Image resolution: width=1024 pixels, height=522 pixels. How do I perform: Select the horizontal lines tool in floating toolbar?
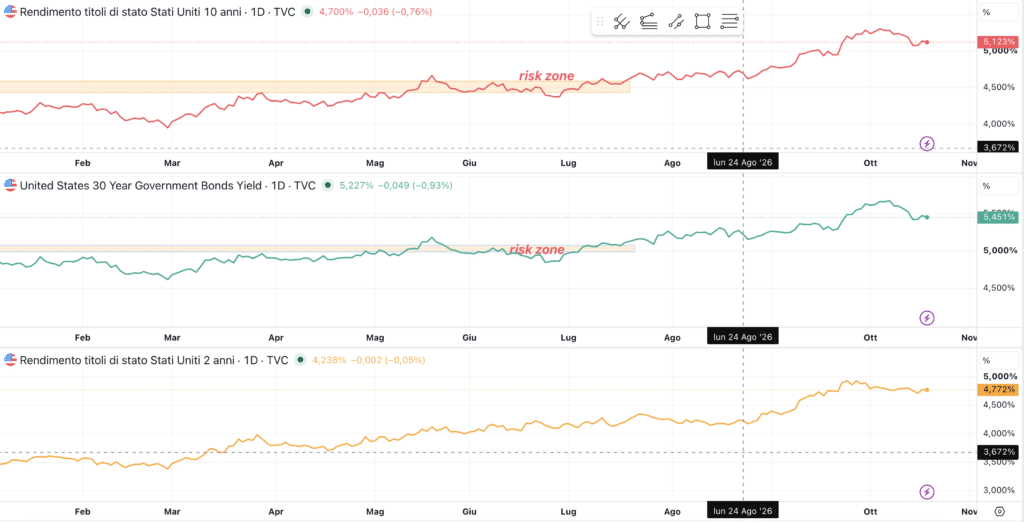[729, 22]
